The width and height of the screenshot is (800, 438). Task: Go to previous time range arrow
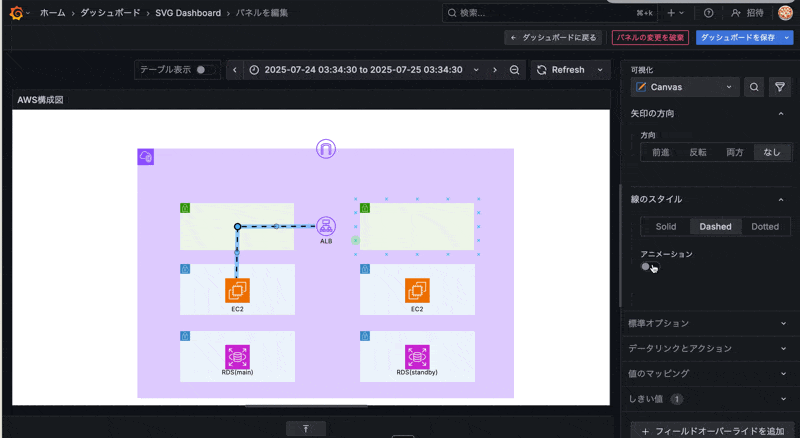[x=235, y=70]
